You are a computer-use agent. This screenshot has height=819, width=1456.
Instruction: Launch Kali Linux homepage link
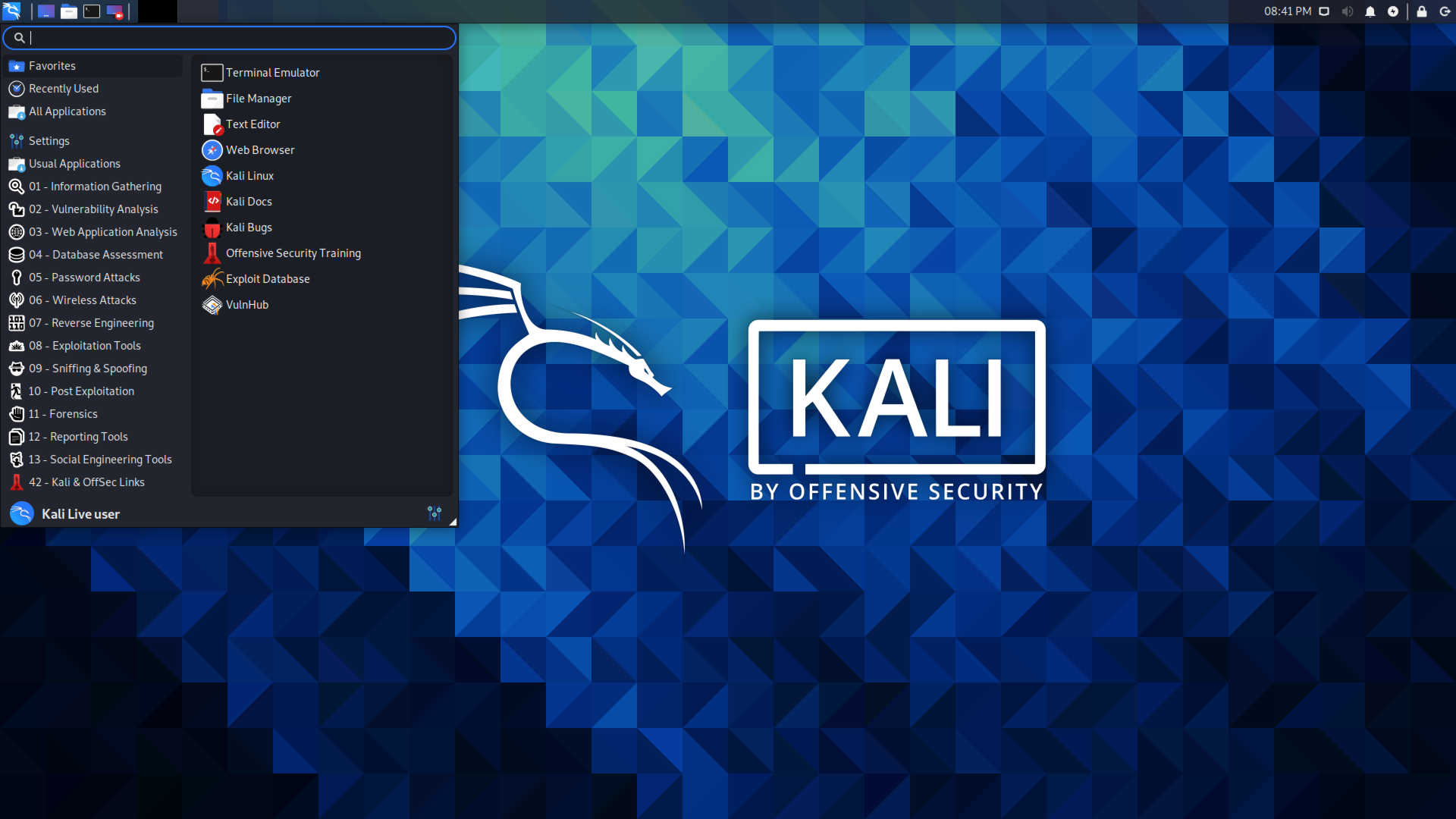(249, 175)
